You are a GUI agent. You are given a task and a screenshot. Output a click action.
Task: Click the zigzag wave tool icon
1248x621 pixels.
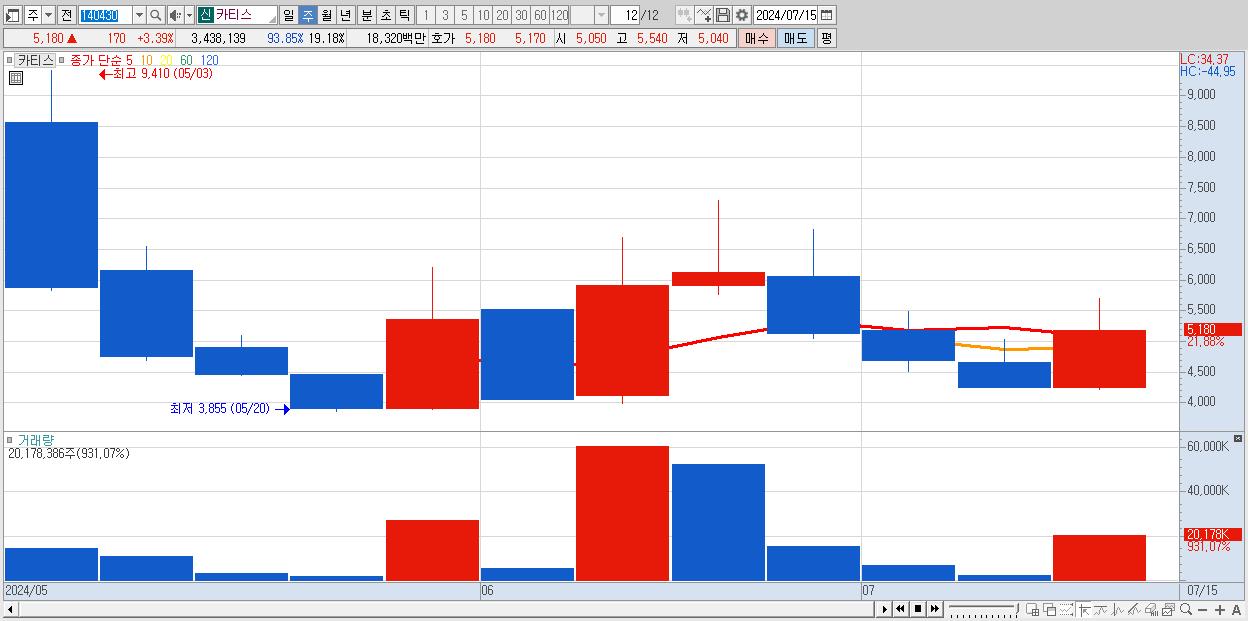pyautogui.click(x=1118, y=609)
